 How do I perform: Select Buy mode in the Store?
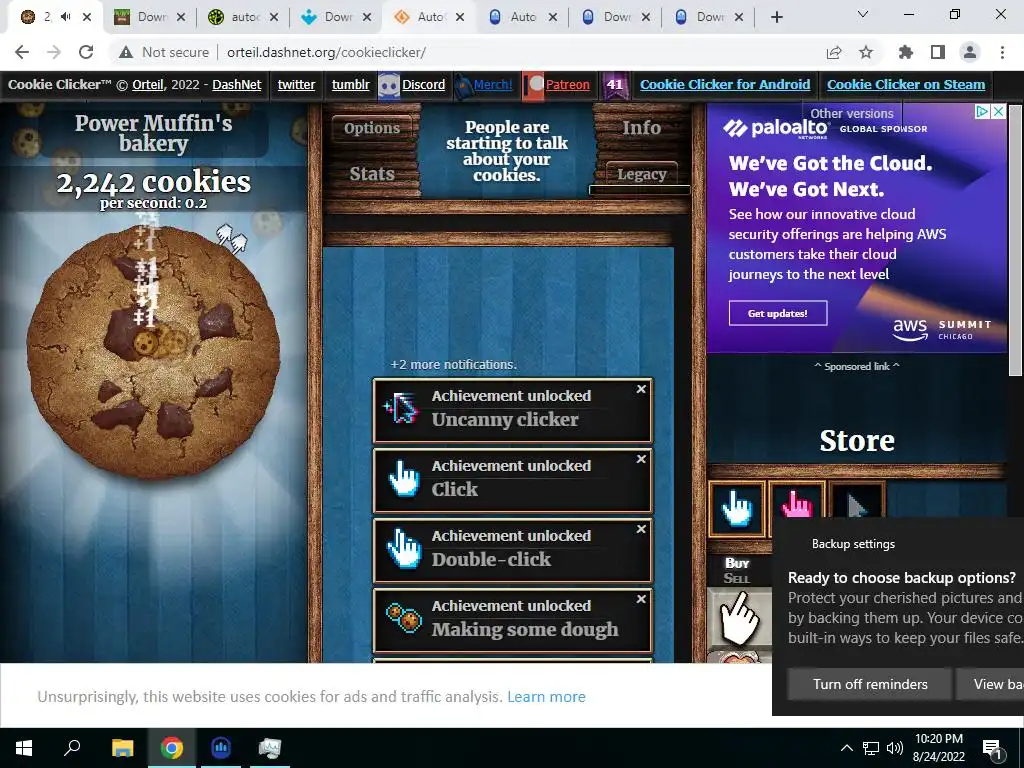[737, 563]
